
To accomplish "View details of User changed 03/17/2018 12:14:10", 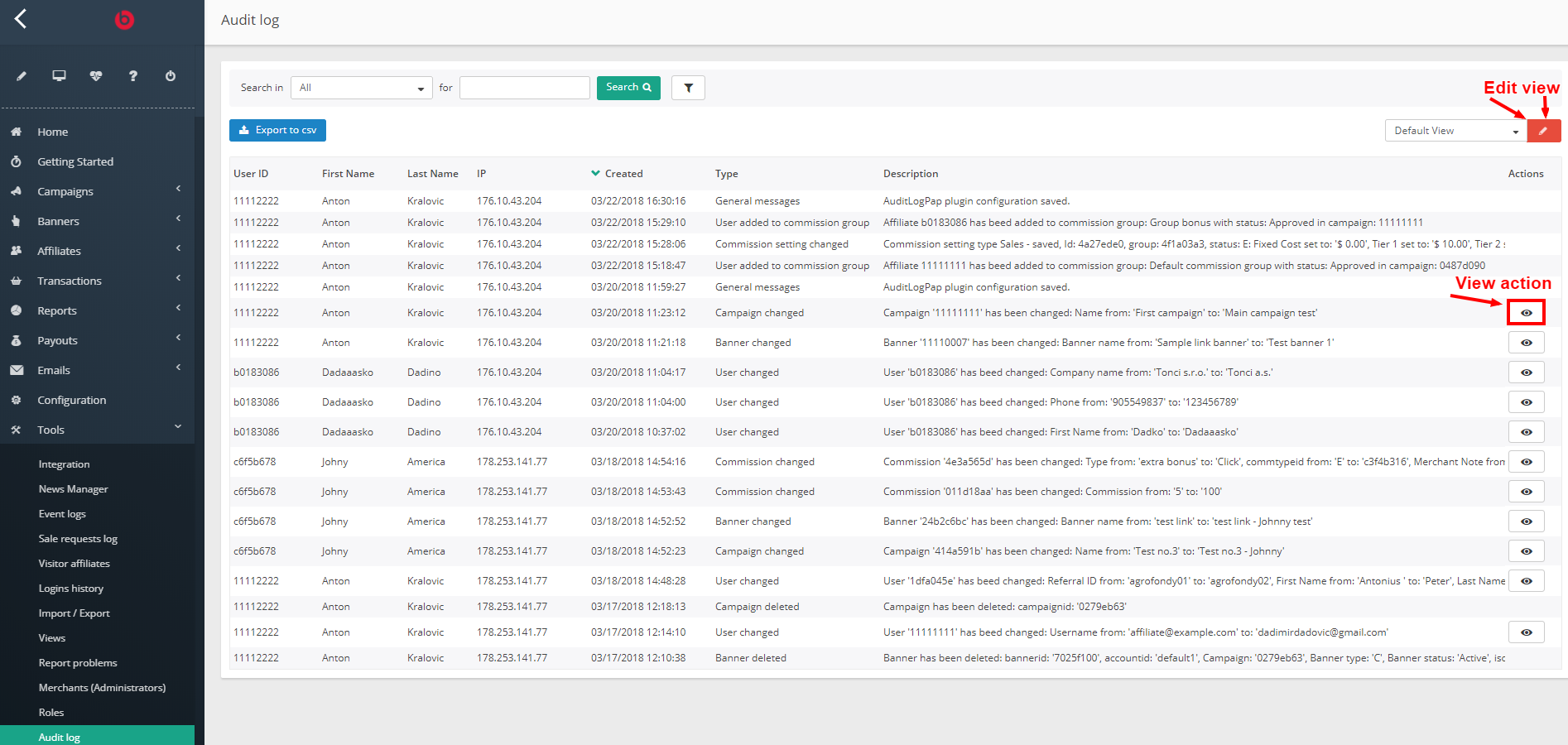I will click(1526, 632).
